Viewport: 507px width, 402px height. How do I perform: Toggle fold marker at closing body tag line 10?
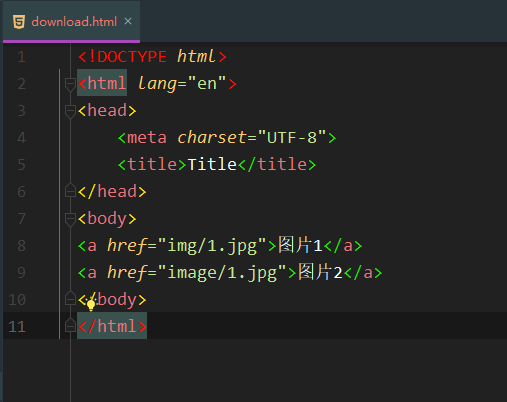[70, 298]
